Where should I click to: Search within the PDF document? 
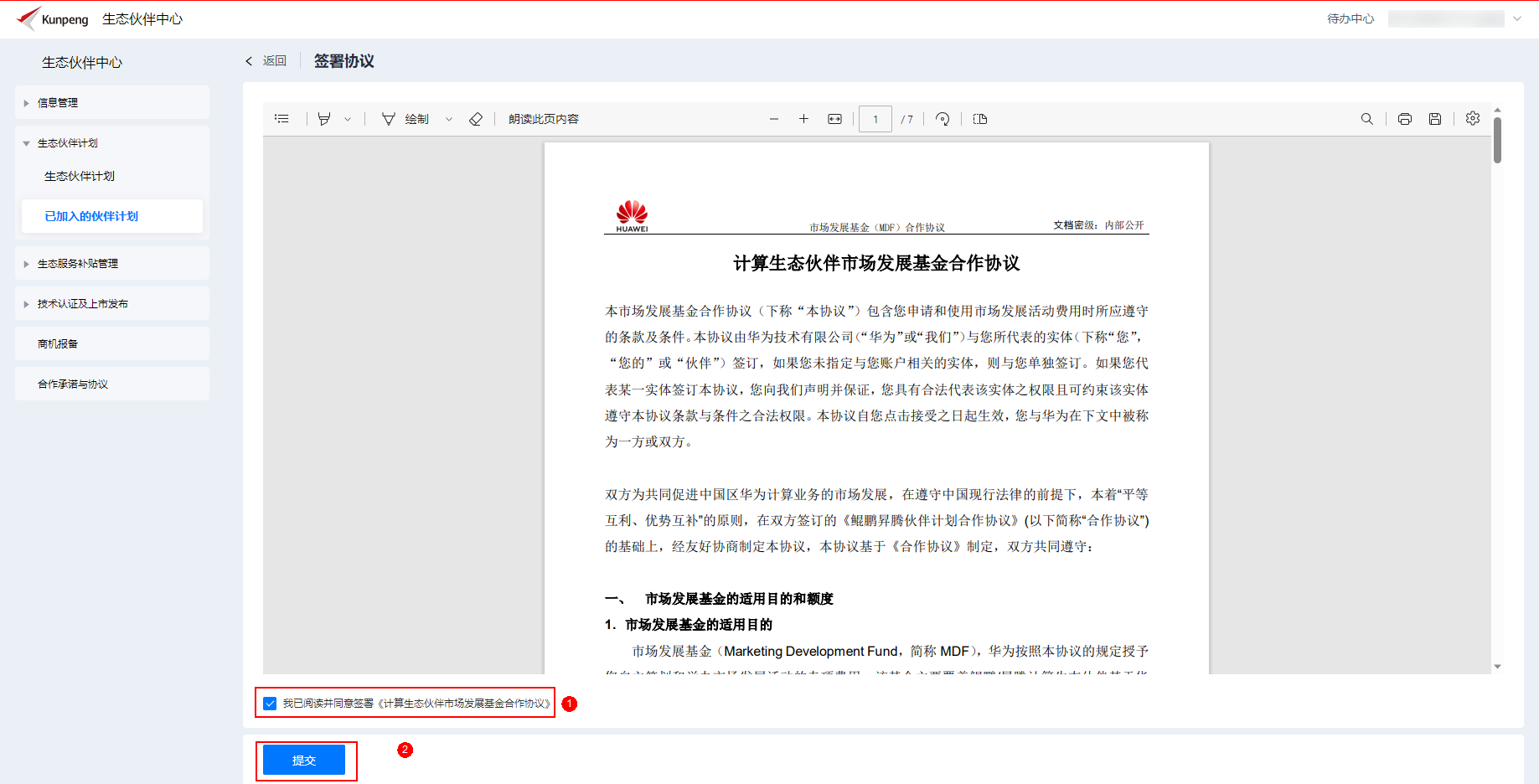(x=1367, y=119)
